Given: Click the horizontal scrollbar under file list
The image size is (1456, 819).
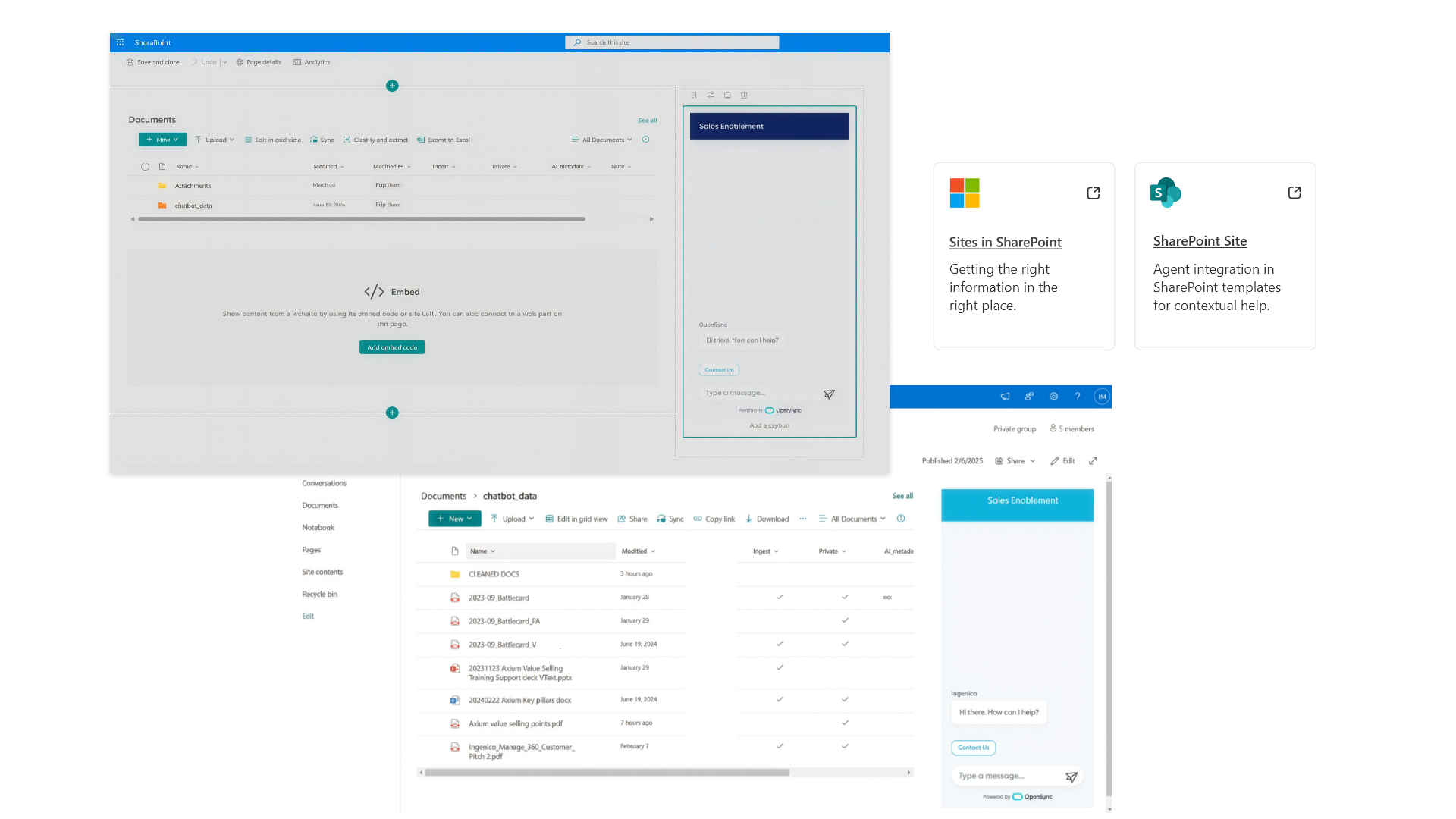Looking at the screenshot, I should [x=607, y=773].
